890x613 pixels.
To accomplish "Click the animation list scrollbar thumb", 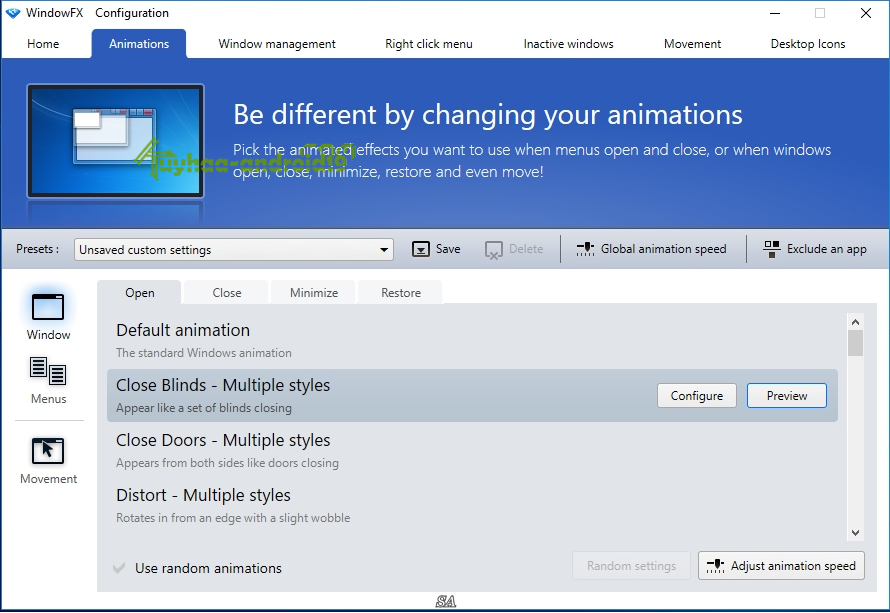I will (855, 343).
